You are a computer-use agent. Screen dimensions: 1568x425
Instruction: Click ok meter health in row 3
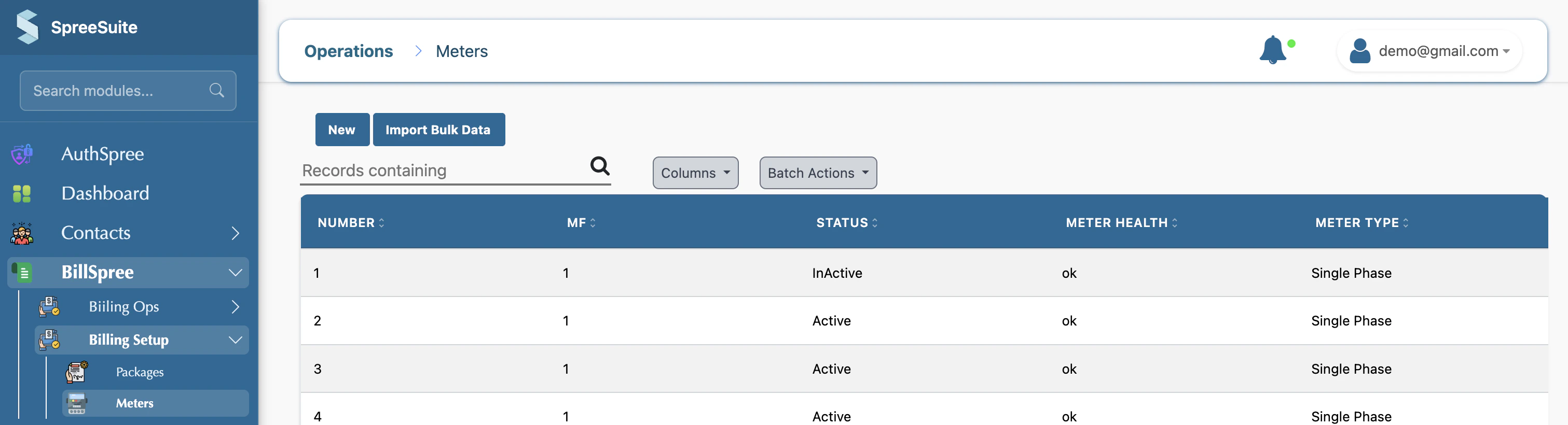click(x=1069, y=369)
